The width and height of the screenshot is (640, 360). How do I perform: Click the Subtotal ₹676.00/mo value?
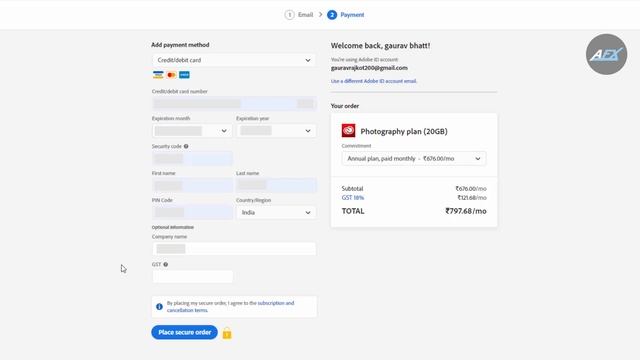click(471, 189)
